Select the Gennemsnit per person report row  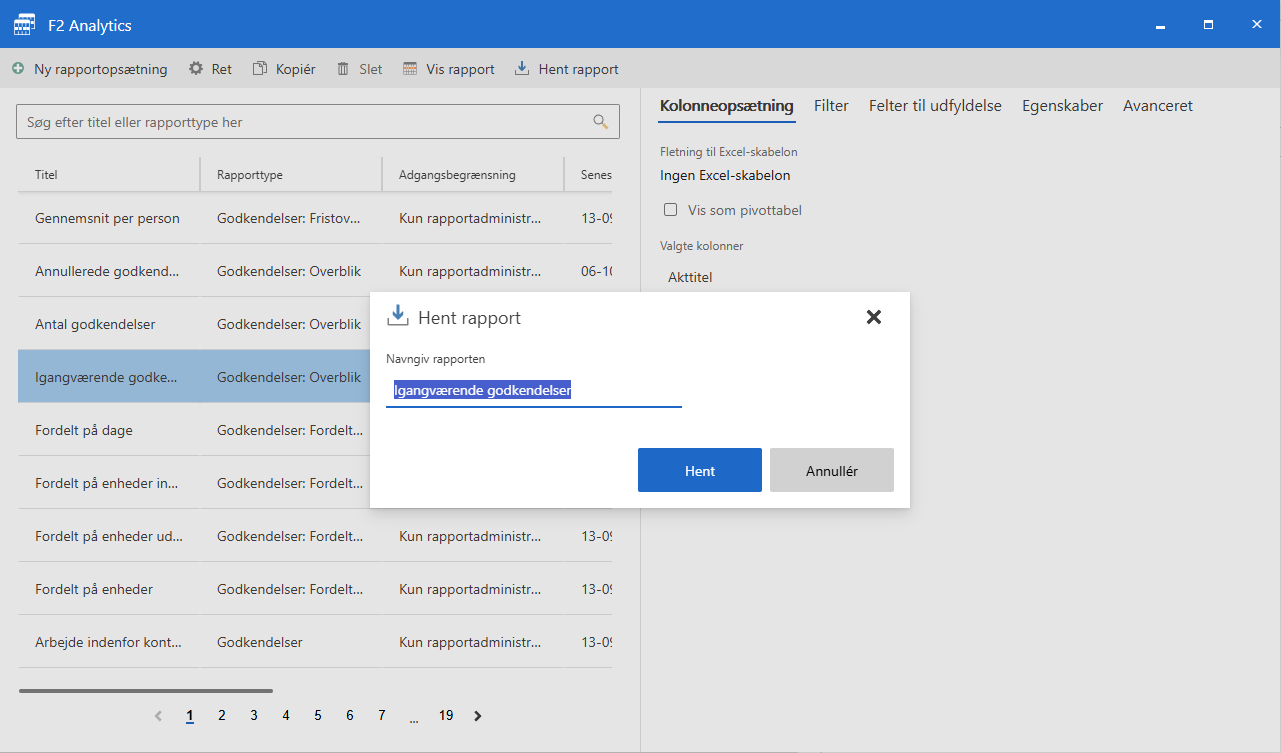pos(107,218)
